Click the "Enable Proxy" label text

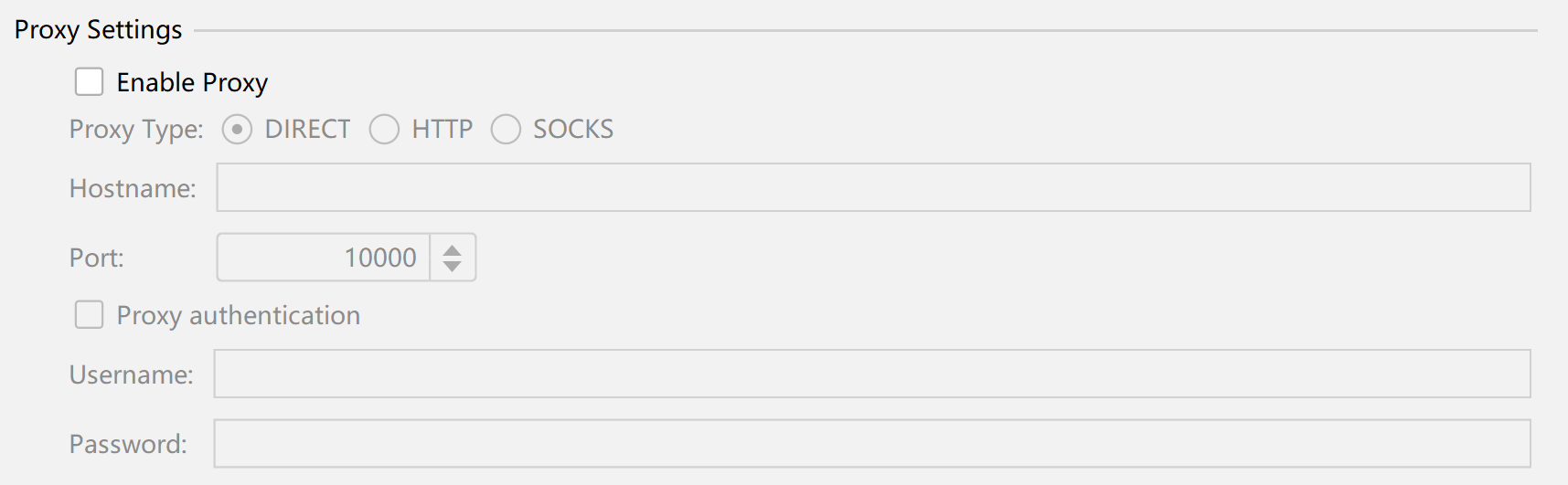[192, 82]
